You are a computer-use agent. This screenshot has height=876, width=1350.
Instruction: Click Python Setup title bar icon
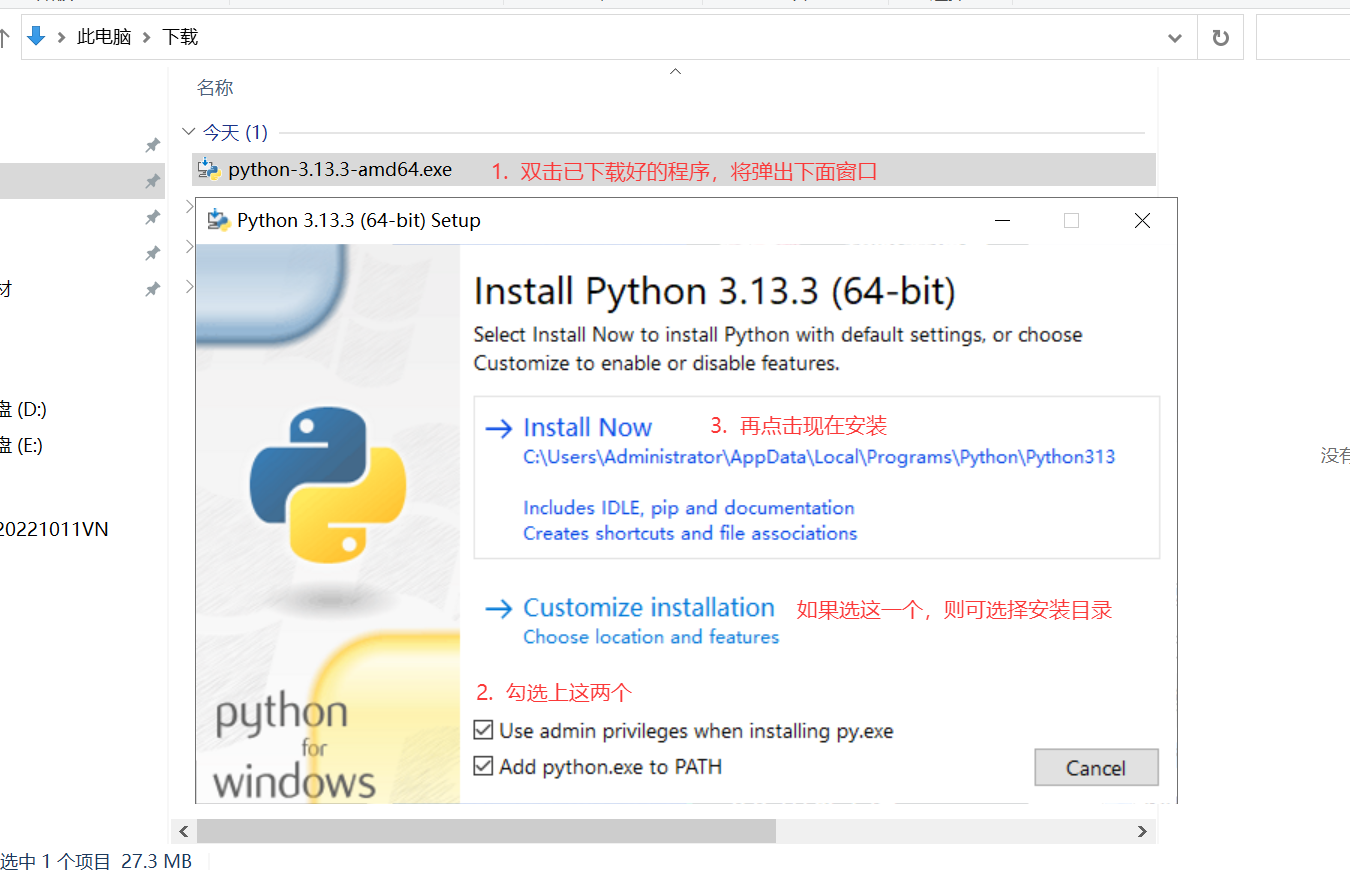[x=218, y=221]
